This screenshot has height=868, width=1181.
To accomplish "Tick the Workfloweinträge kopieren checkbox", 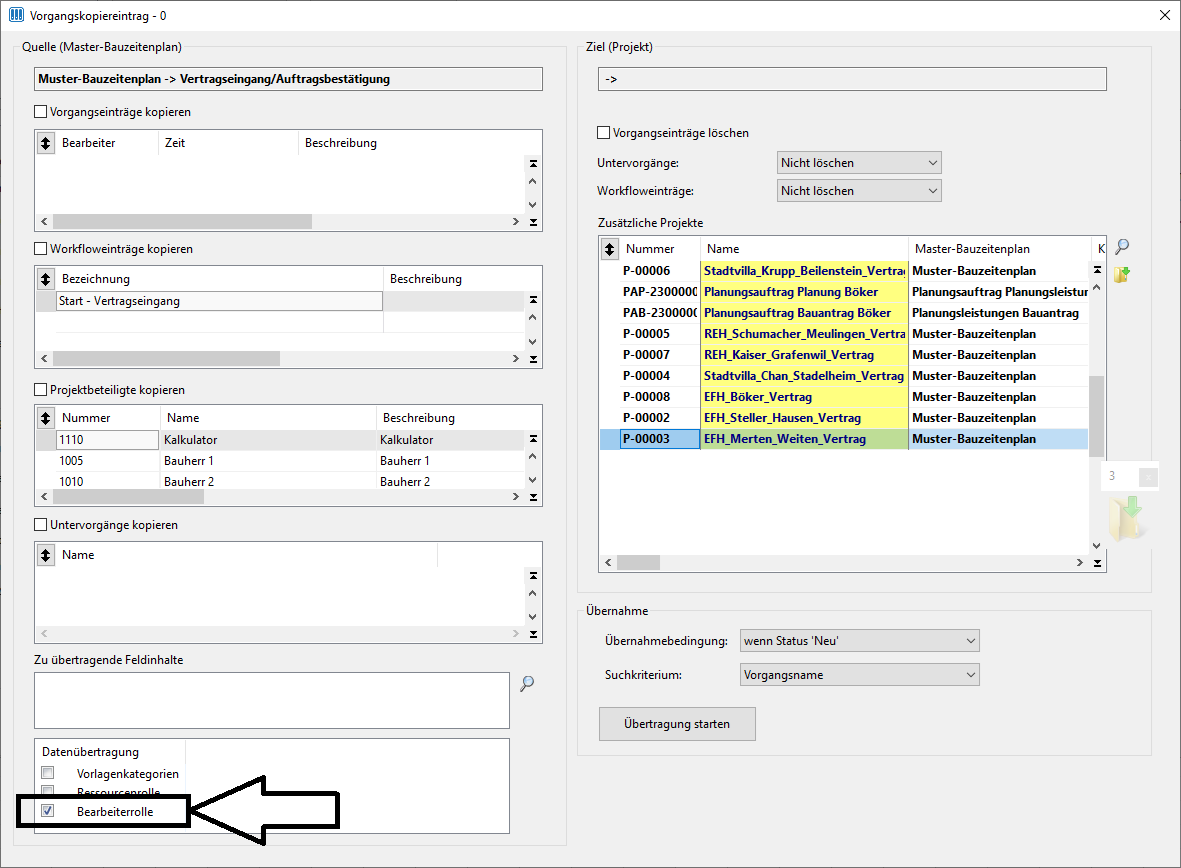I will click(x=41, y=249).
